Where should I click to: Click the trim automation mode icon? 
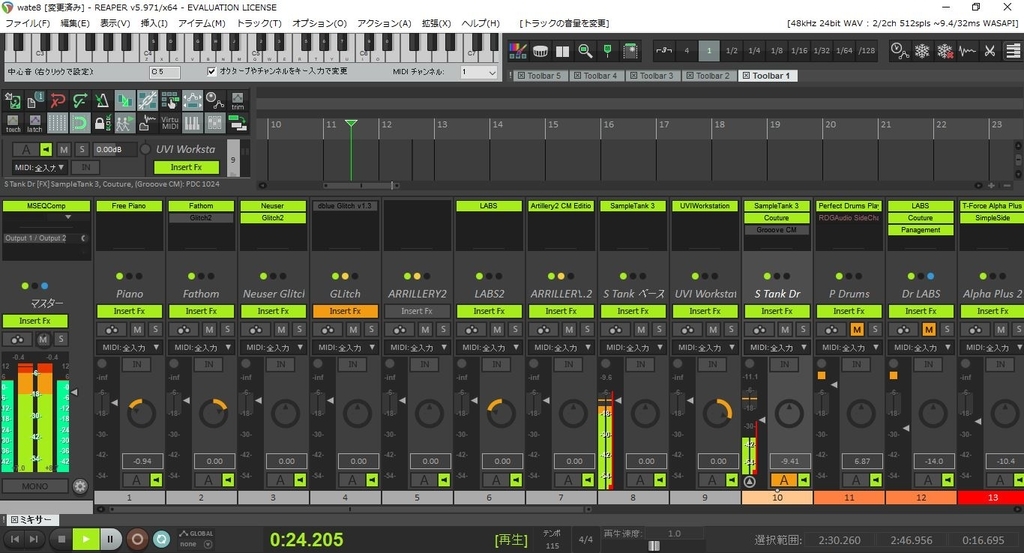coord(238,101)
